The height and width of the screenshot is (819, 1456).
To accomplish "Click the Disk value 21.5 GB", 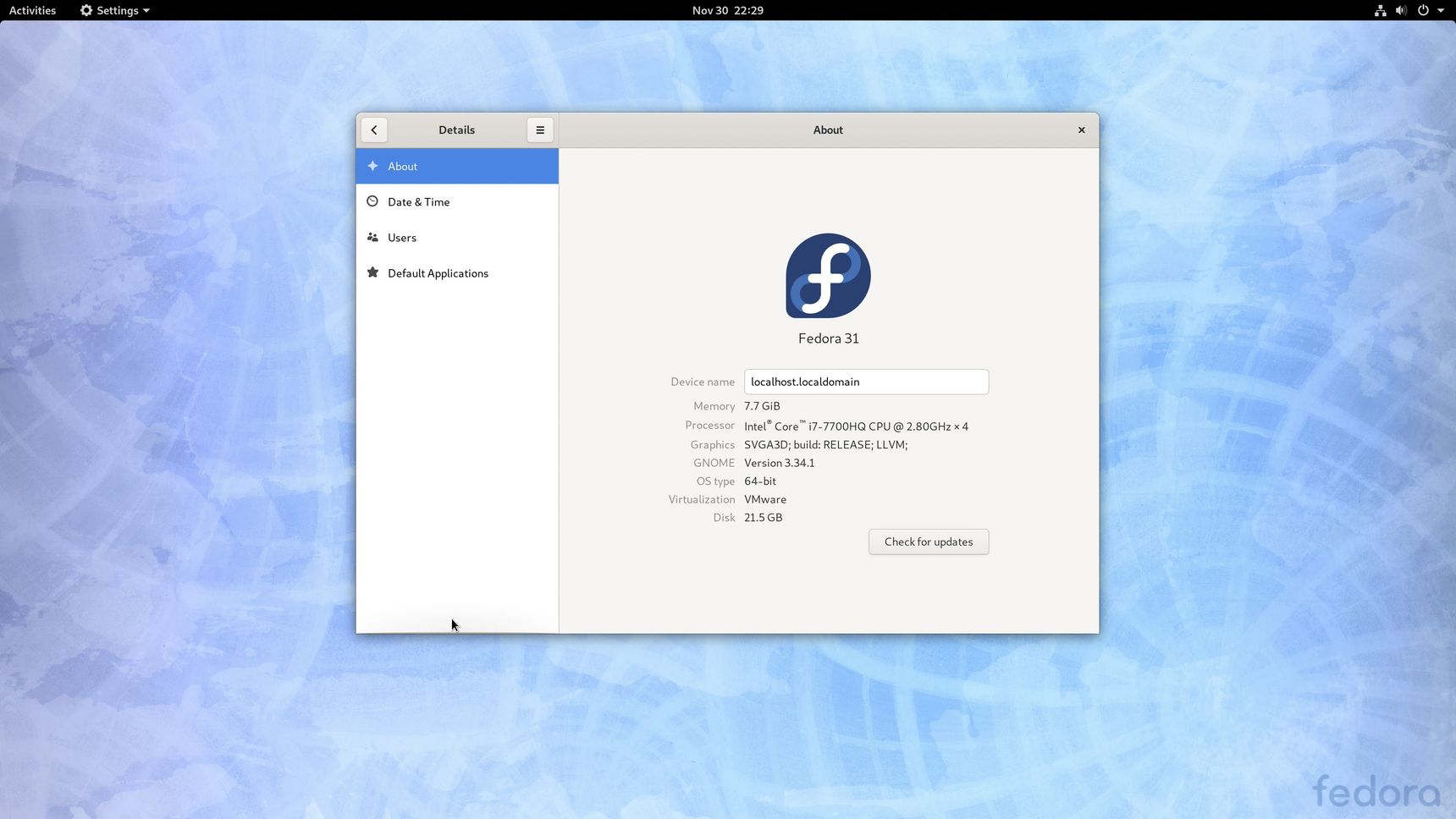I will 763,518.
